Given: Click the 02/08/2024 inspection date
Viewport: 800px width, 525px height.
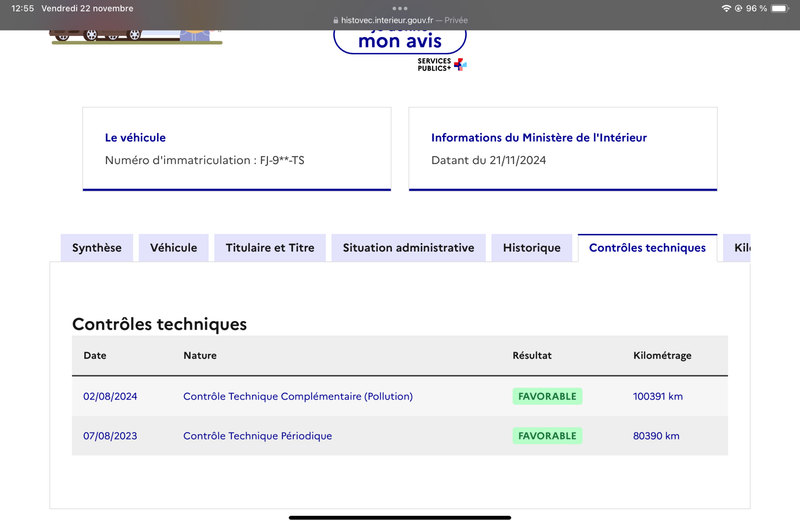Looking at the screenshot, I should click(110, 396).
